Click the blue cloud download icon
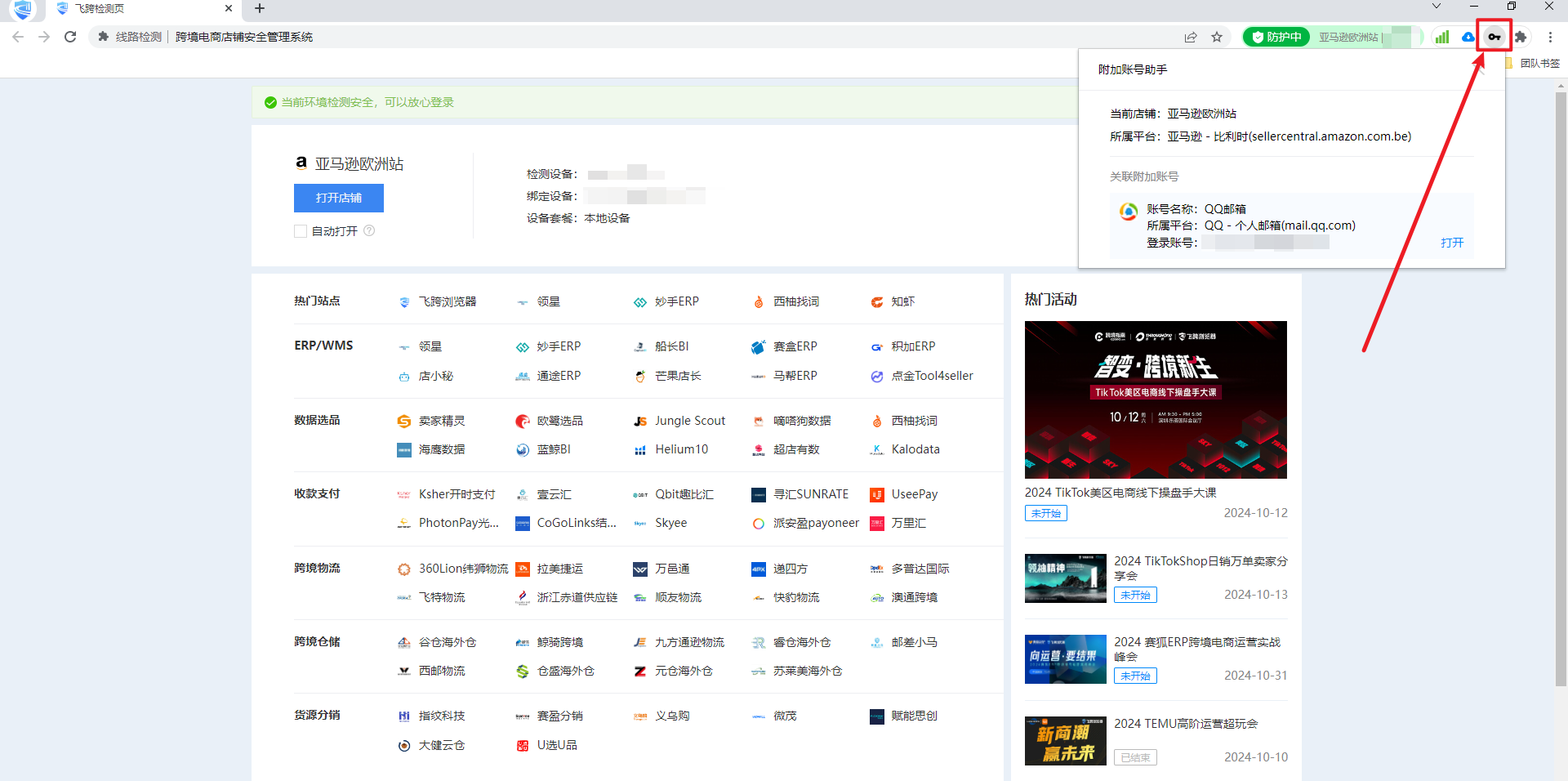The height and width of the screenshot is (781, 1568). 1468,37
